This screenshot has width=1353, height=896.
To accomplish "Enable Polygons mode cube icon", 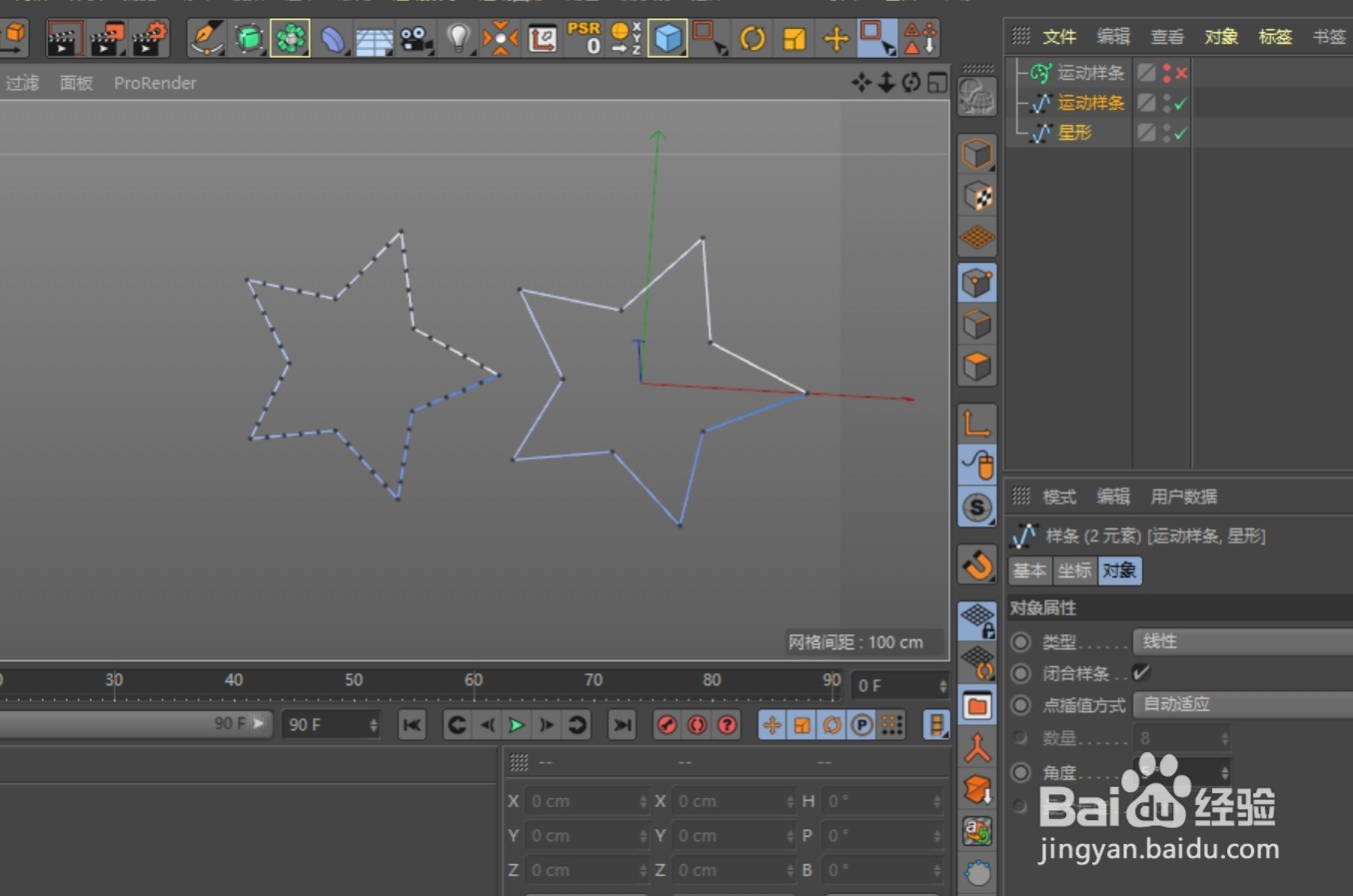I will (977, 367).
